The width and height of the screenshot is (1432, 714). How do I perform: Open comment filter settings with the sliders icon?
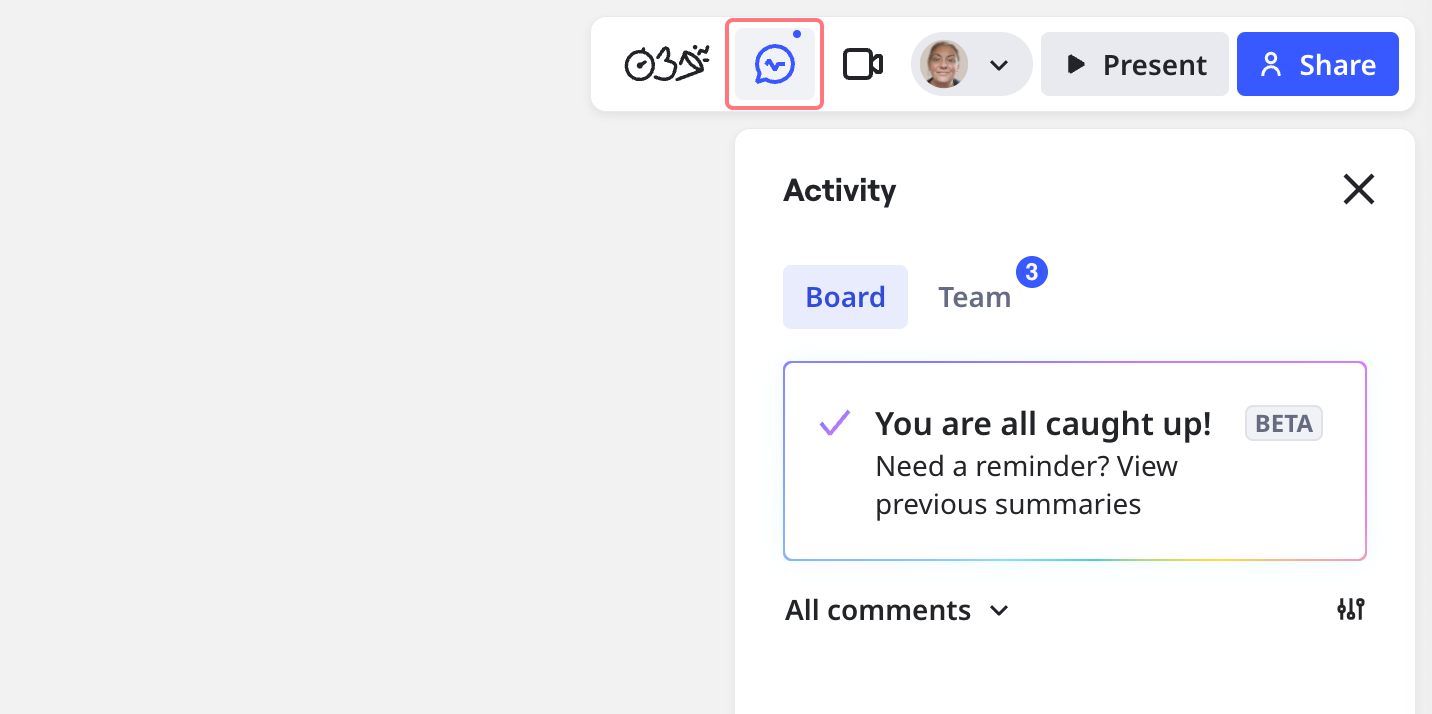tap(1350, 609)
